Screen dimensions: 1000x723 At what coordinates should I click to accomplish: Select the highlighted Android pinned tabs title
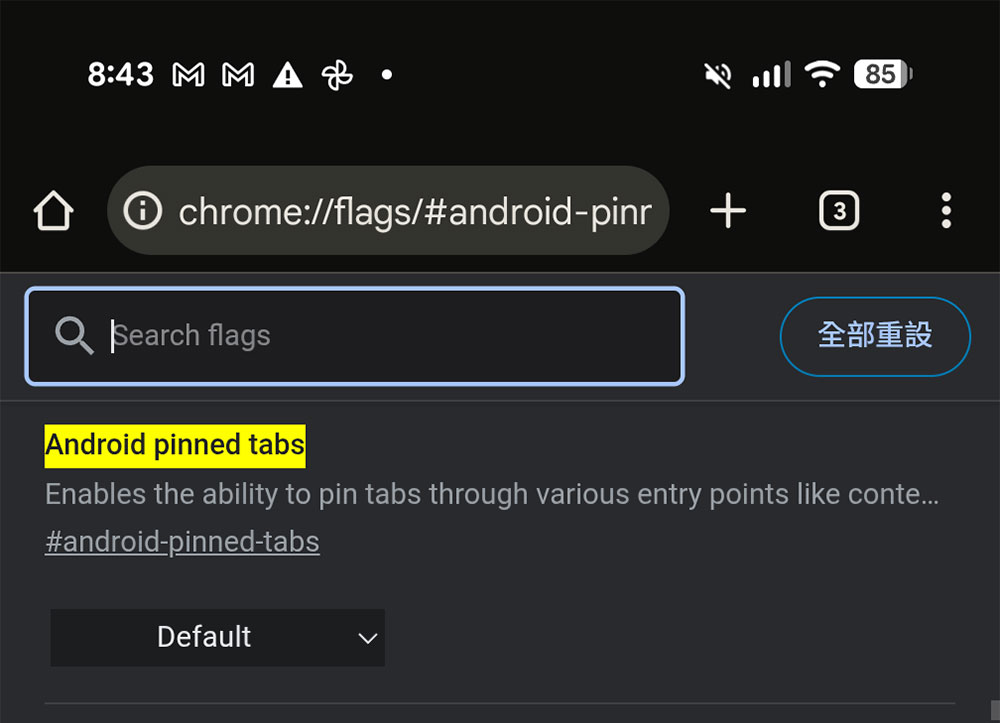[174, 445]
